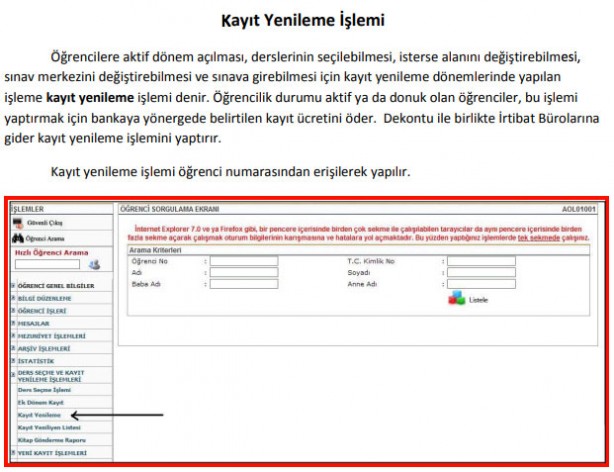This screenshot has width=614, height=472.
Task: Expand ÖĞRENCİ İŞLERİ plus icon
Action: 13,311
